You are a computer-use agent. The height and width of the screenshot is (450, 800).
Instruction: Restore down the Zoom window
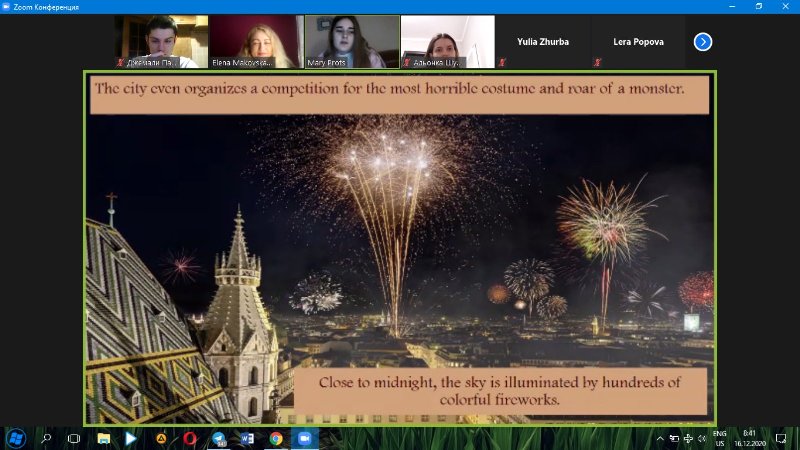(759, 7)
